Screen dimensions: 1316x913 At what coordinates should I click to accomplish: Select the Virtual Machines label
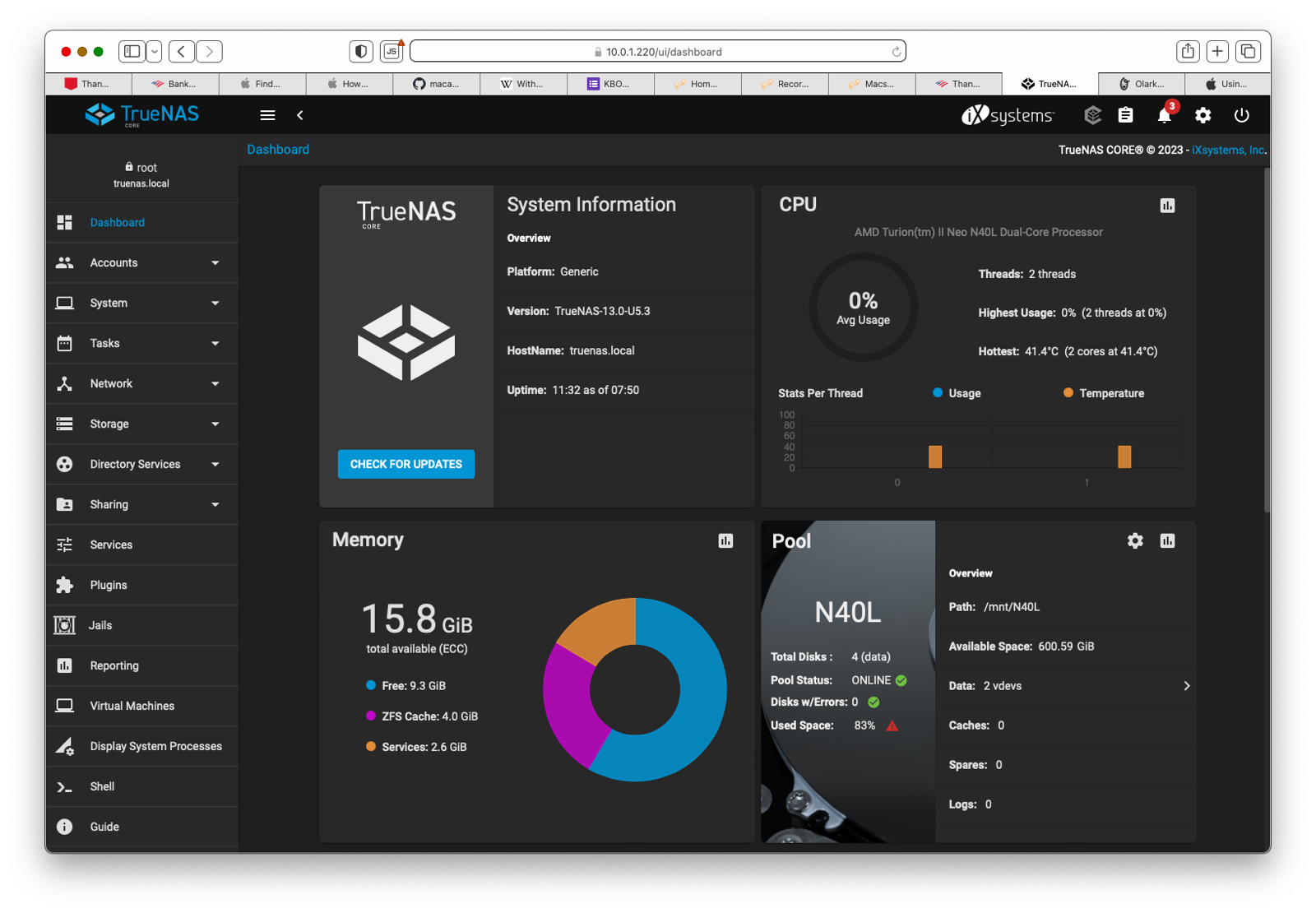coord(132,706)
